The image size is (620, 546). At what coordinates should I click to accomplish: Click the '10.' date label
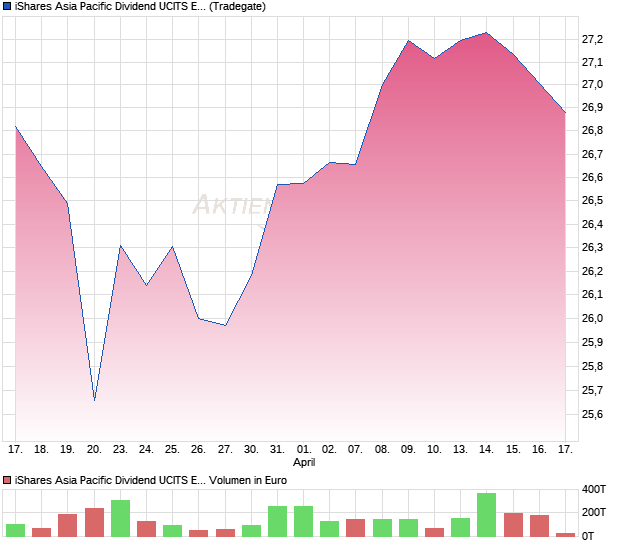pos(434,450)
